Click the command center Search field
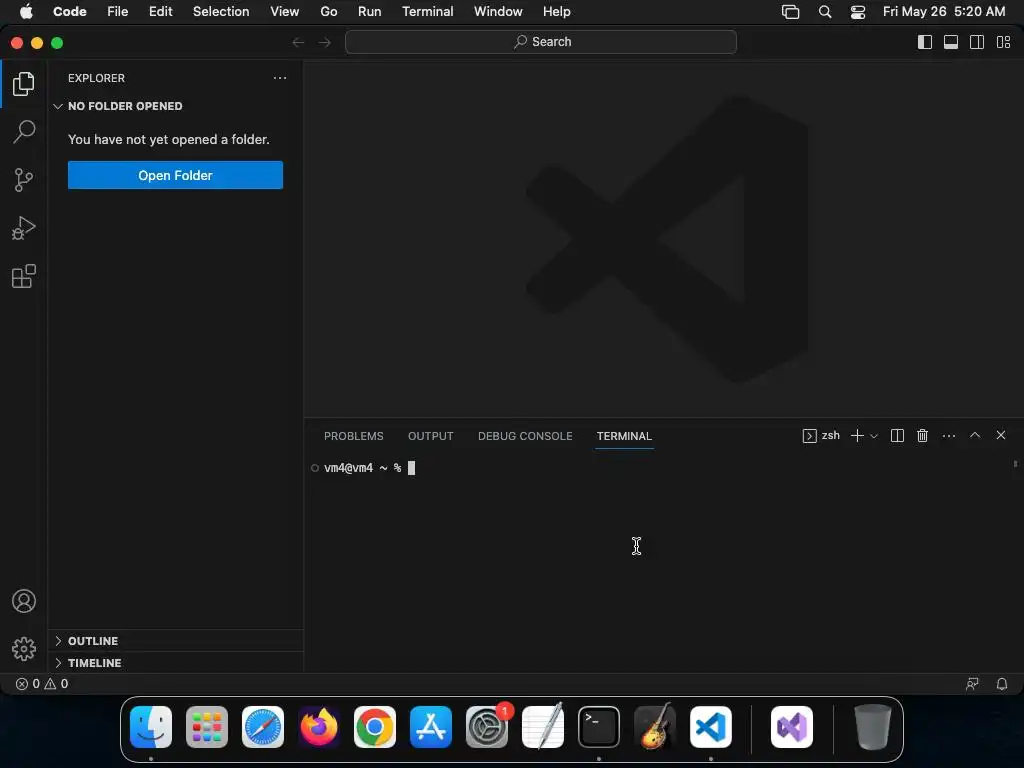 click(541, 42)
